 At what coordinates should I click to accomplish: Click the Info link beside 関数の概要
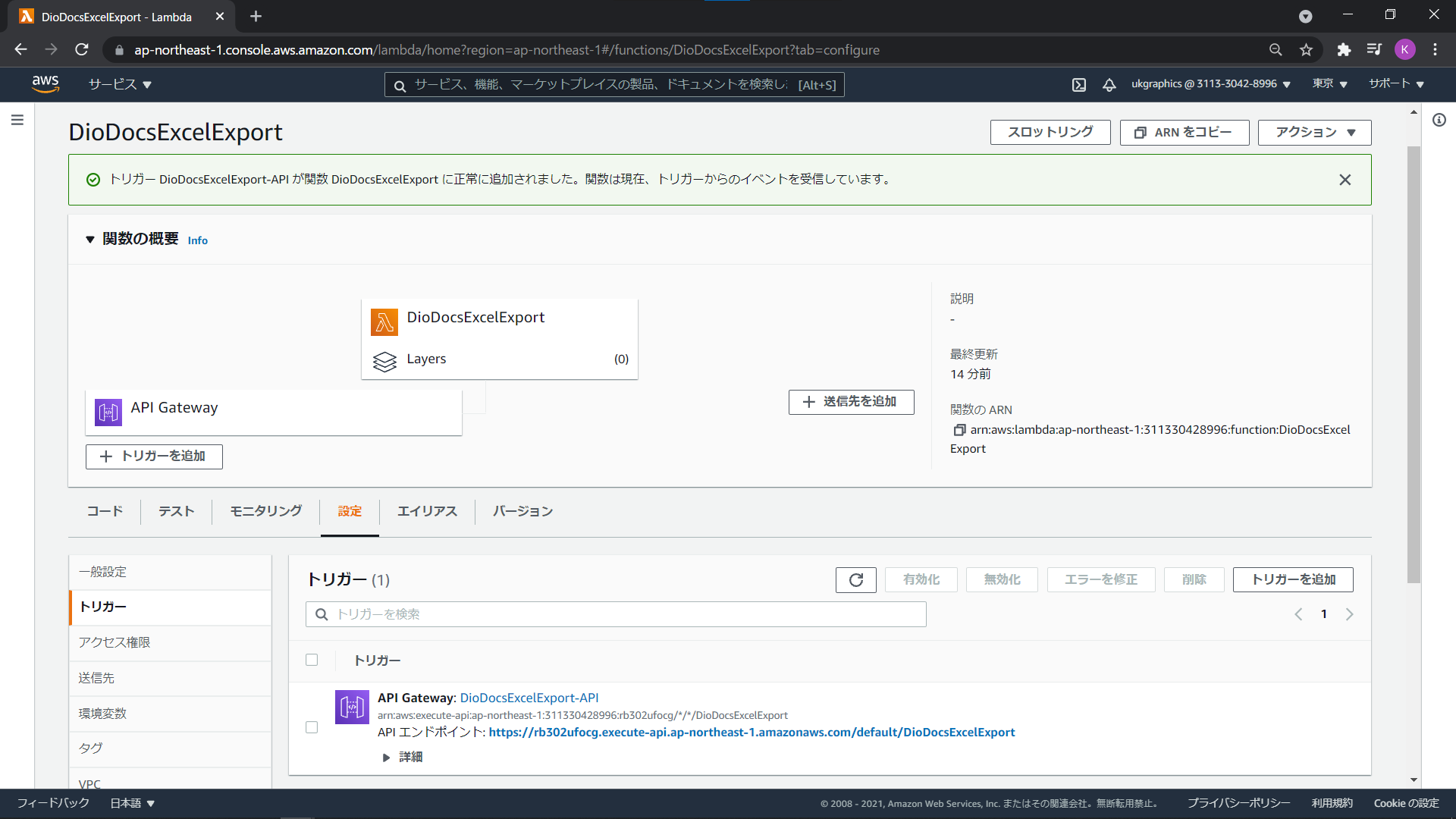(197, 240)
